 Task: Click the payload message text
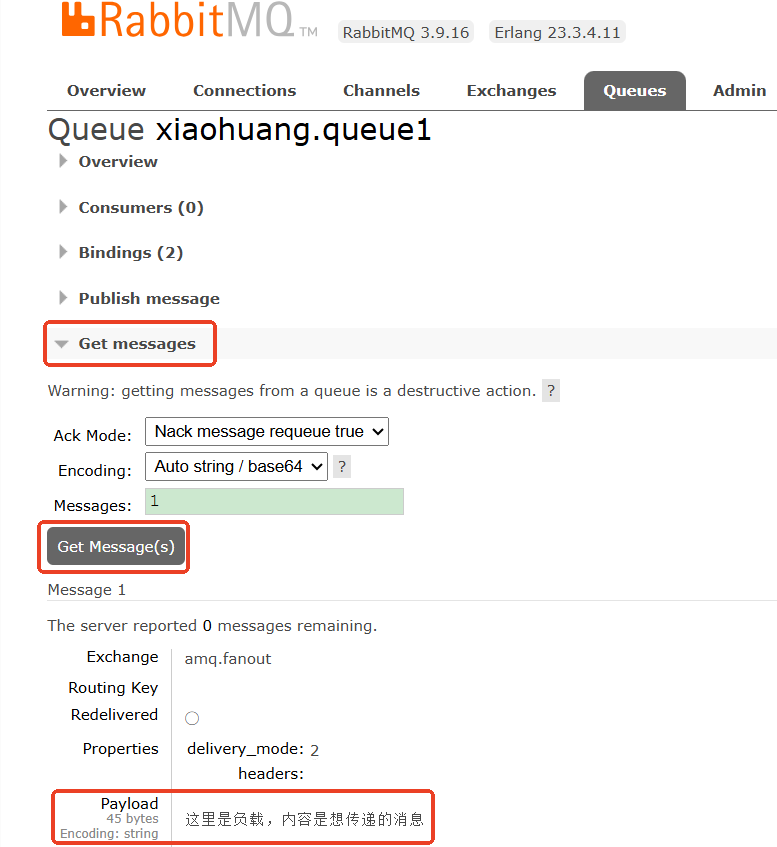(304, 819)
